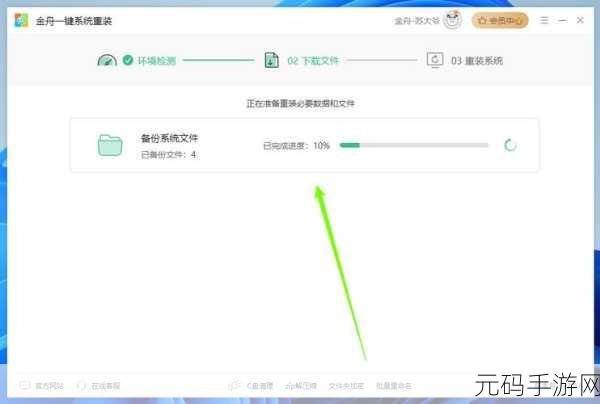Click the spinning loading indicator icon
Viewport: 600px width, 404px height.
(x=510, y=145)
